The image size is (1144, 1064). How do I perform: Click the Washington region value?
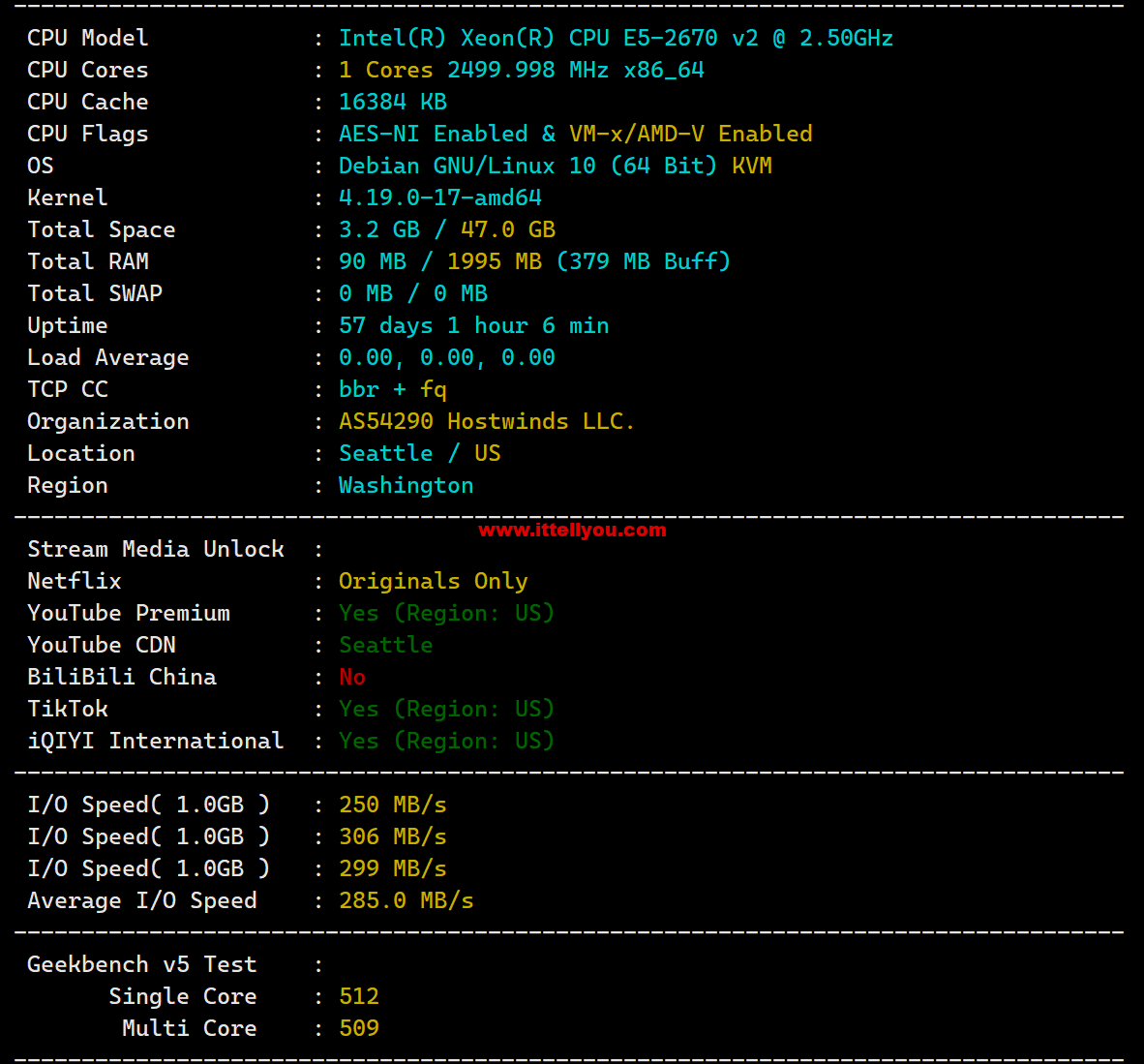[406, 486]
